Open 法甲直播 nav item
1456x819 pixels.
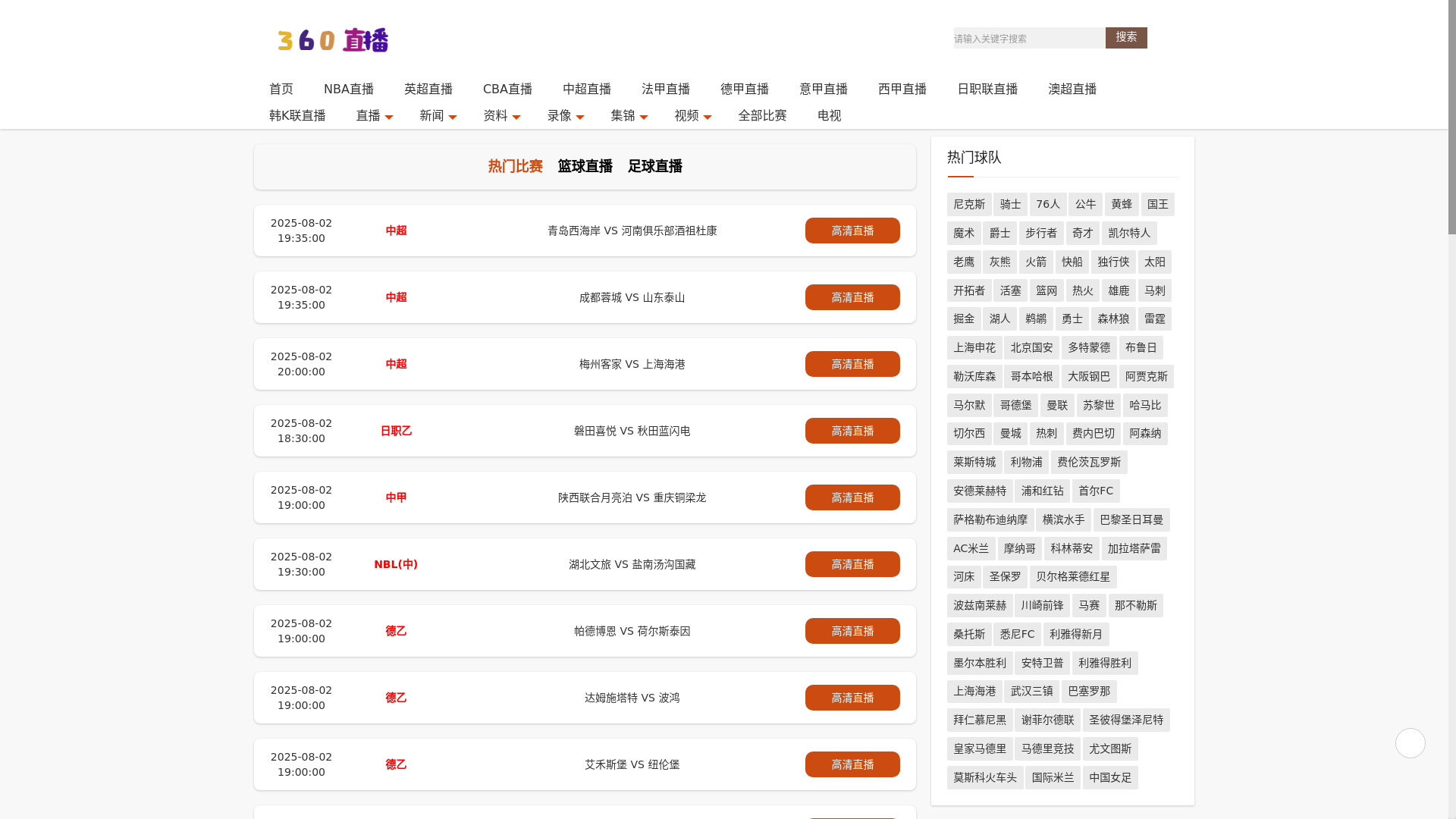(666, 89)
